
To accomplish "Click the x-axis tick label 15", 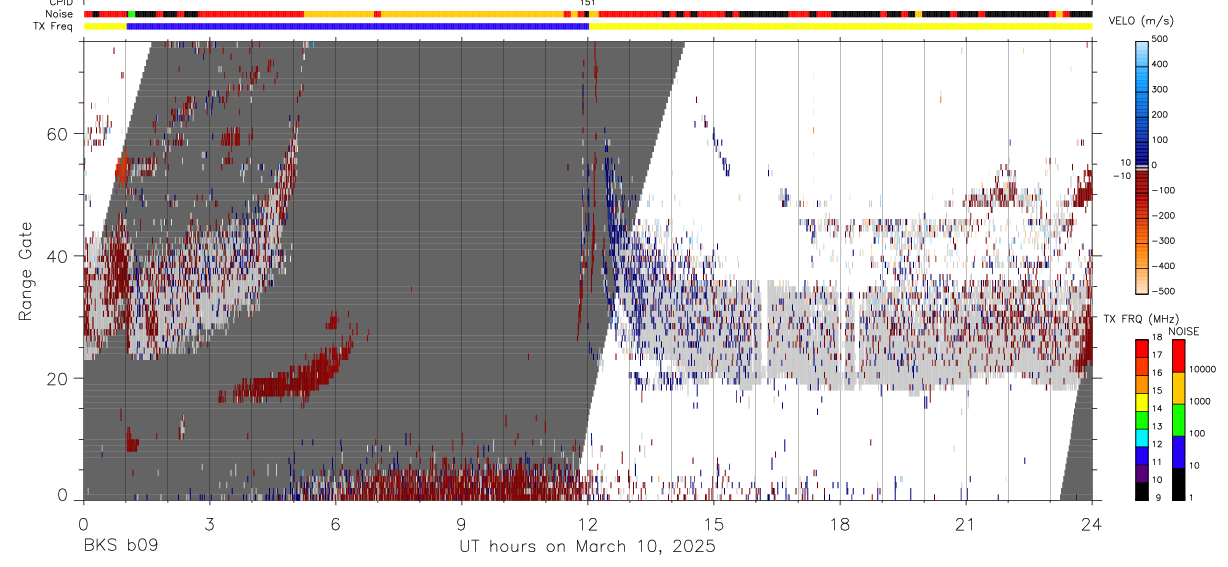I will tap(714, 523).
